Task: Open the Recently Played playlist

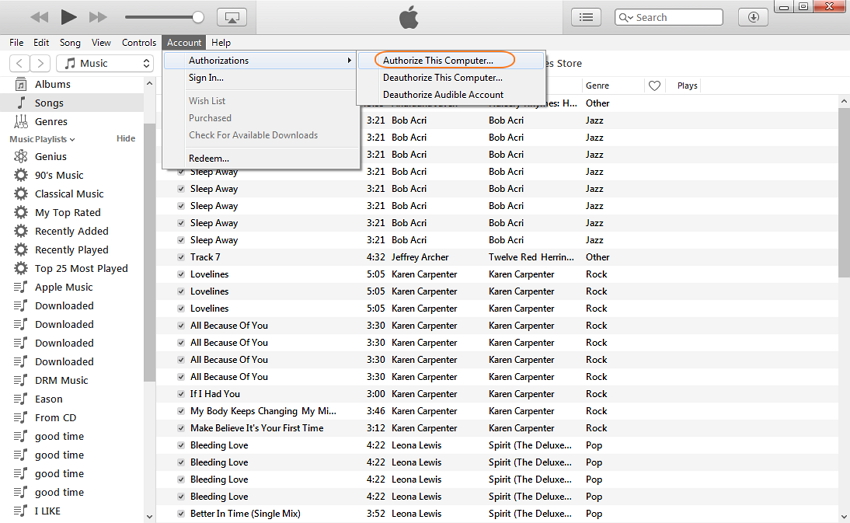Action: (72, 250)
